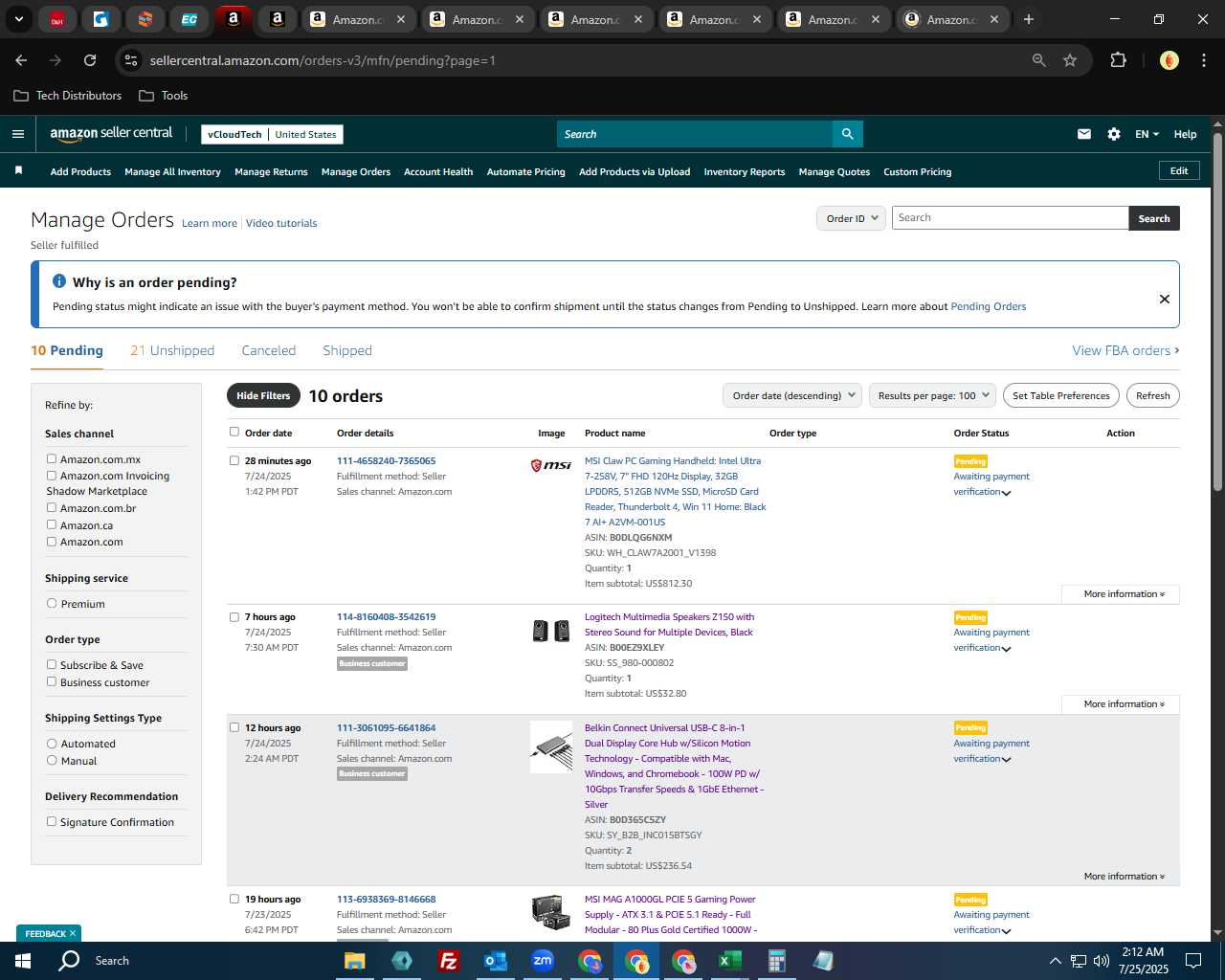Click the Refresh orders button
The width and height of the screenshot is (1225, 980).
[x=1153, y=395]
